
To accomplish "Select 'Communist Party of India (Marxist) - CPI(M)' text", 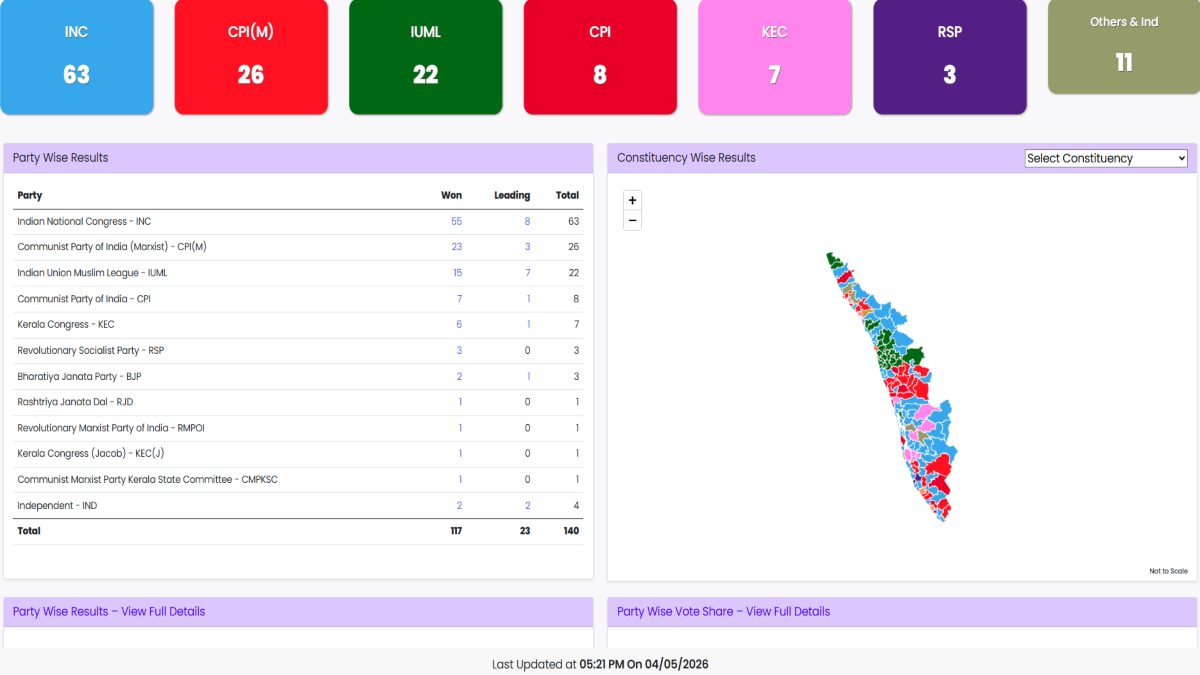I will click(x=112, y=247).
